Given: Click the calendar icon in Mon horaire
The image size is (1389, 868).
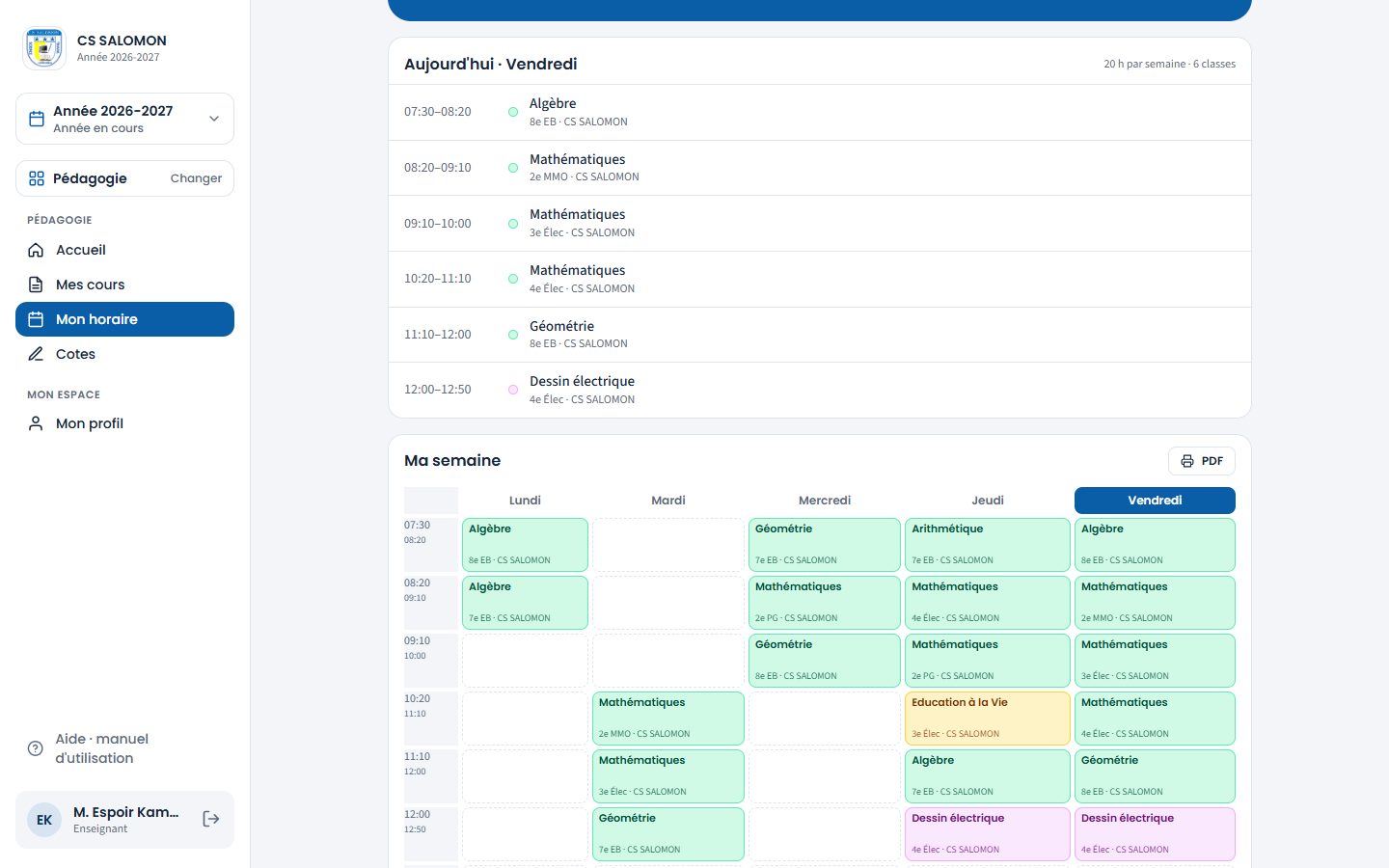Looking at the screenshot, I should click(x=36, y=319).
